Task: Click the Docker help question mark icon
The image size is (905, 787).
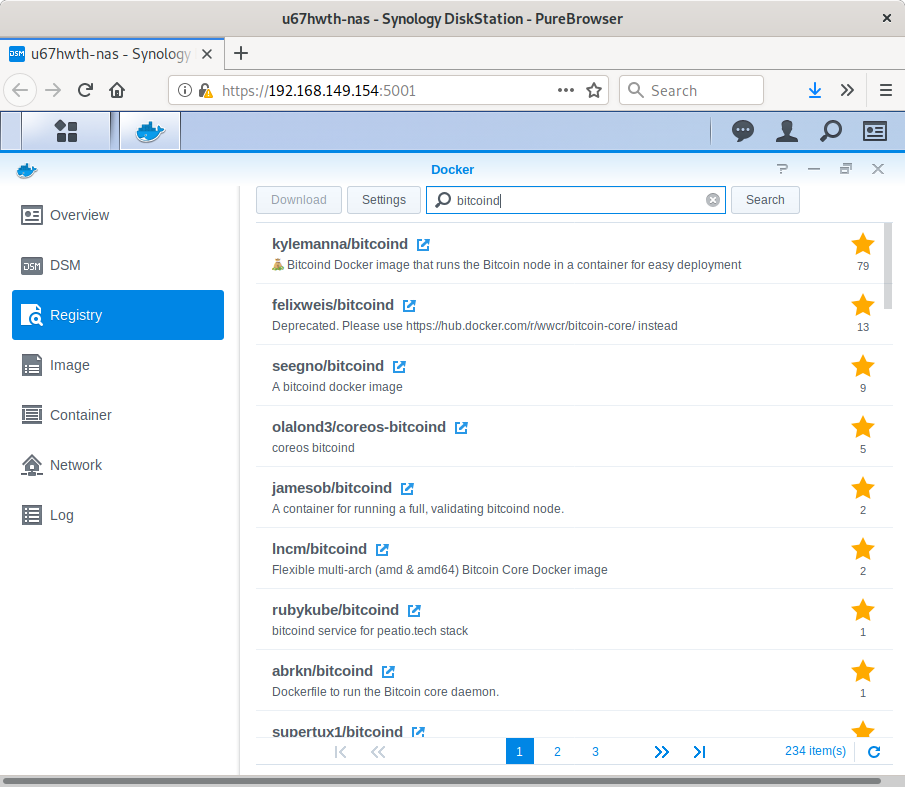Action: click(783, 169)
